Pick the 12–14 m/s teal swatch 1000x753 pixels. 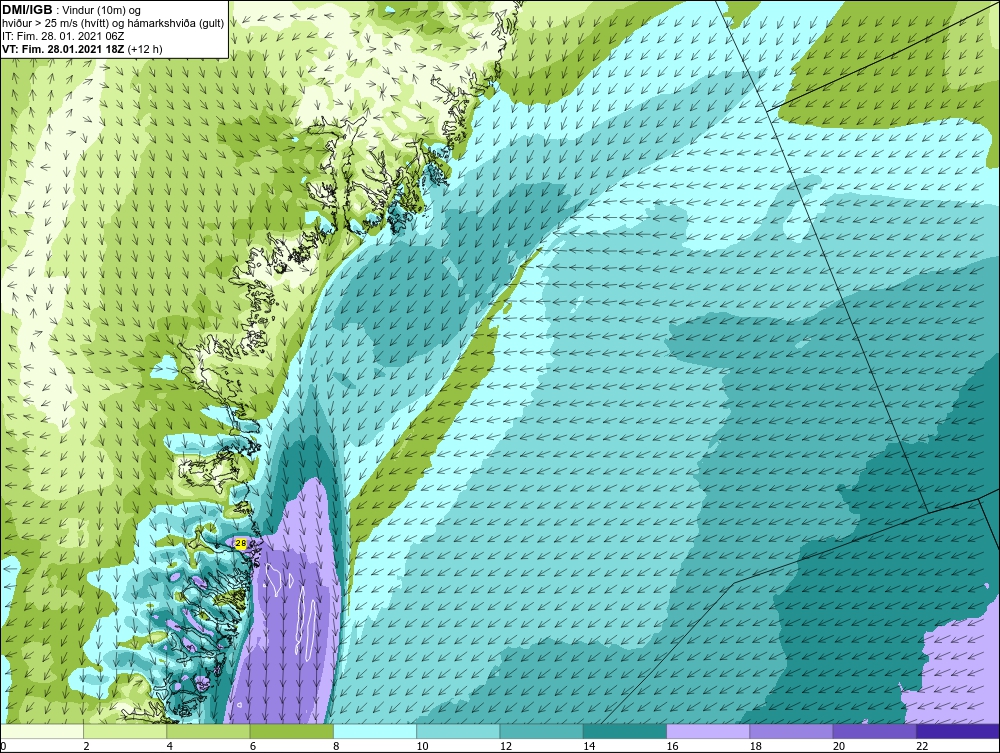pyautogui.click(x=541, y=731)
